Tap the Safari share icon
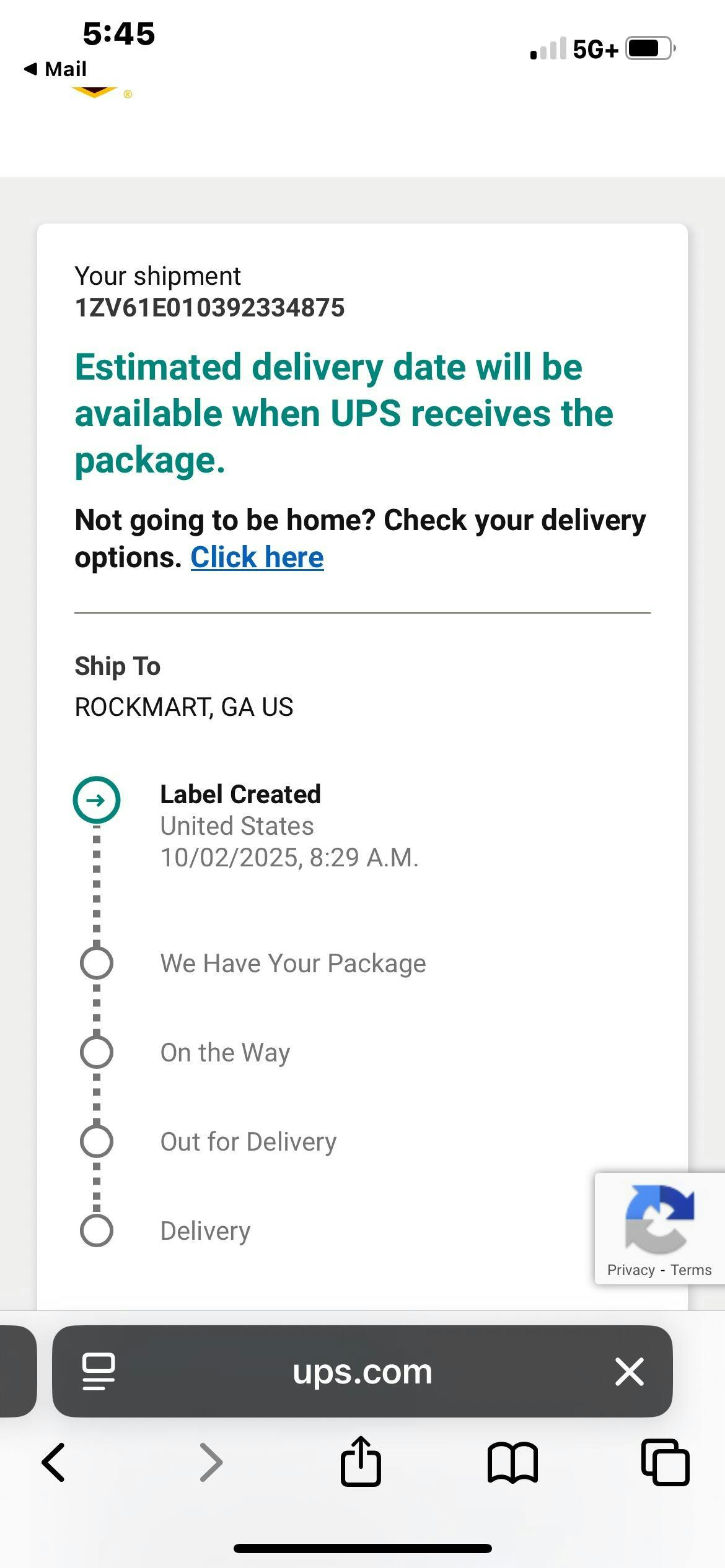 [x=361, y=1461]
